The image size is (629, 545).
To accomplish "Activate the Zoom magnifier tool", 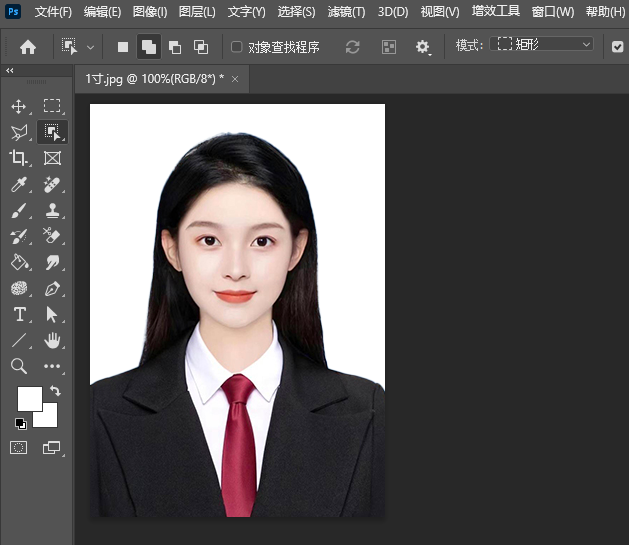I will pos(19,366).
